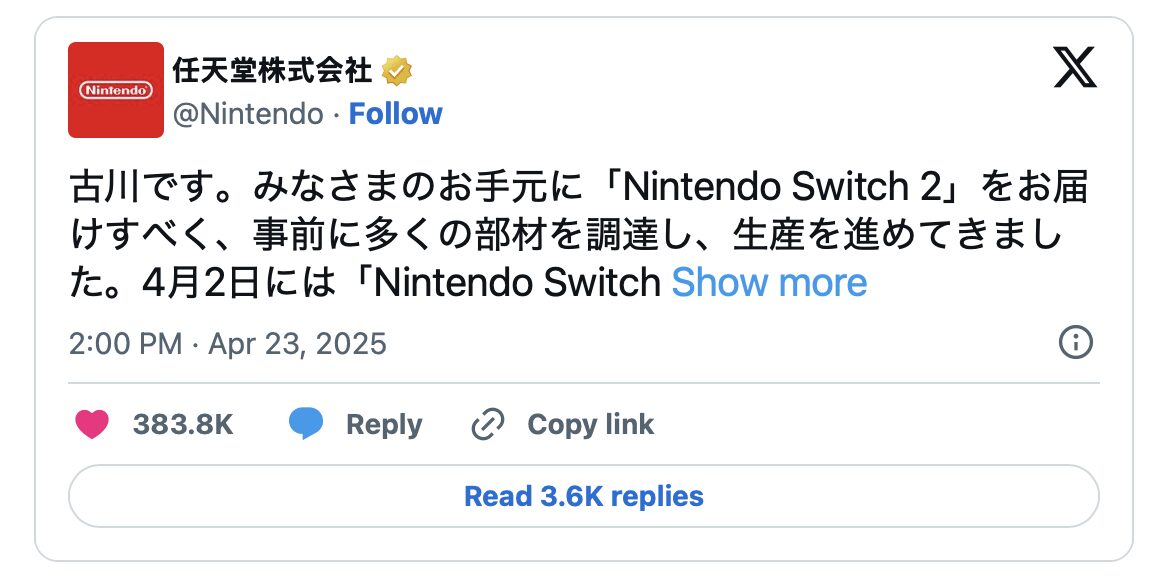
Task: Click the Reply label text
Action: tap(382, 424)
